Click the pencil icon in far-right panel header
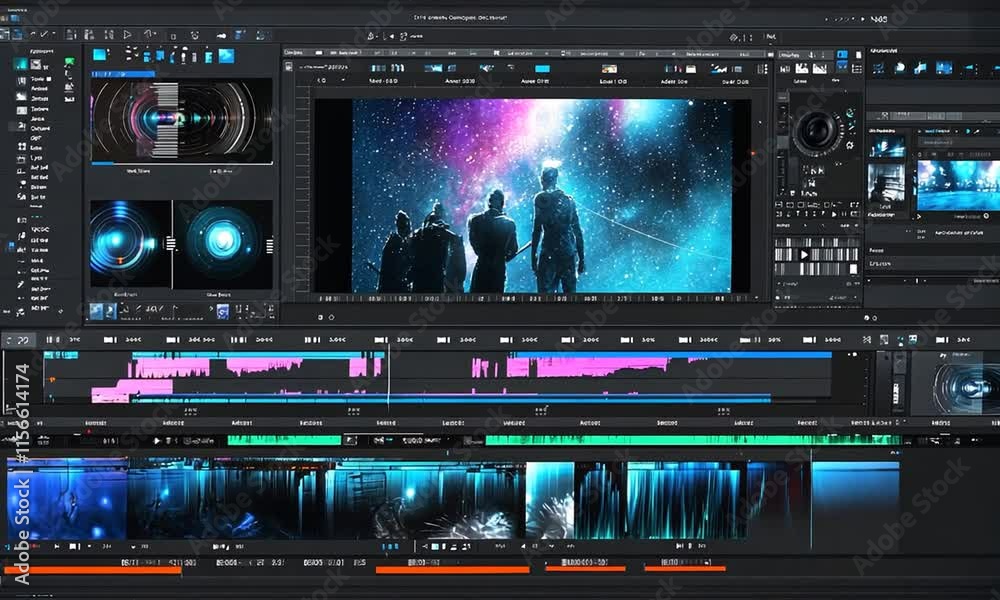 (x=977, y=131)
